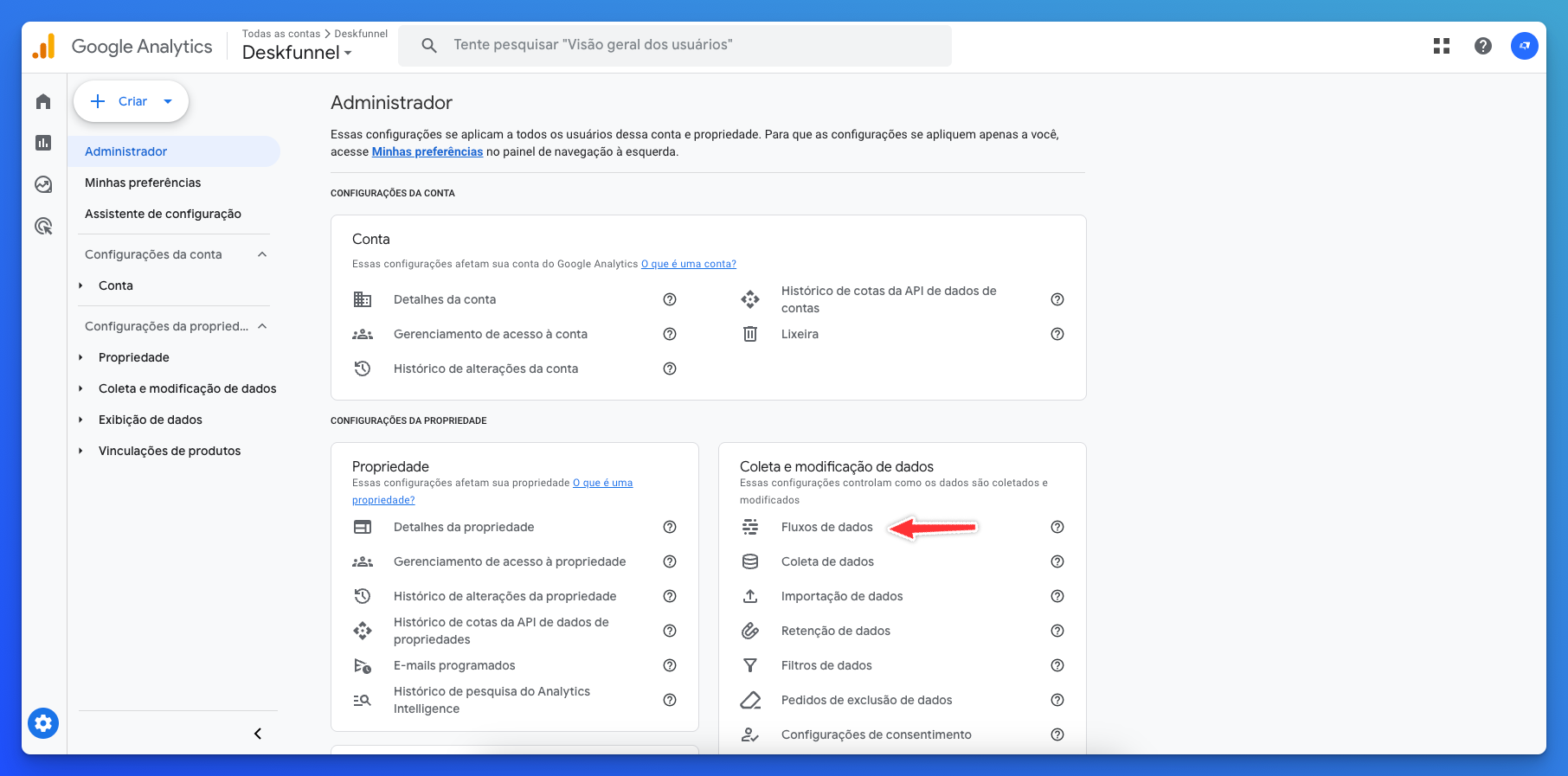
Task: Select Minhas preferências in sidebar
Action: tap(143, 183)
